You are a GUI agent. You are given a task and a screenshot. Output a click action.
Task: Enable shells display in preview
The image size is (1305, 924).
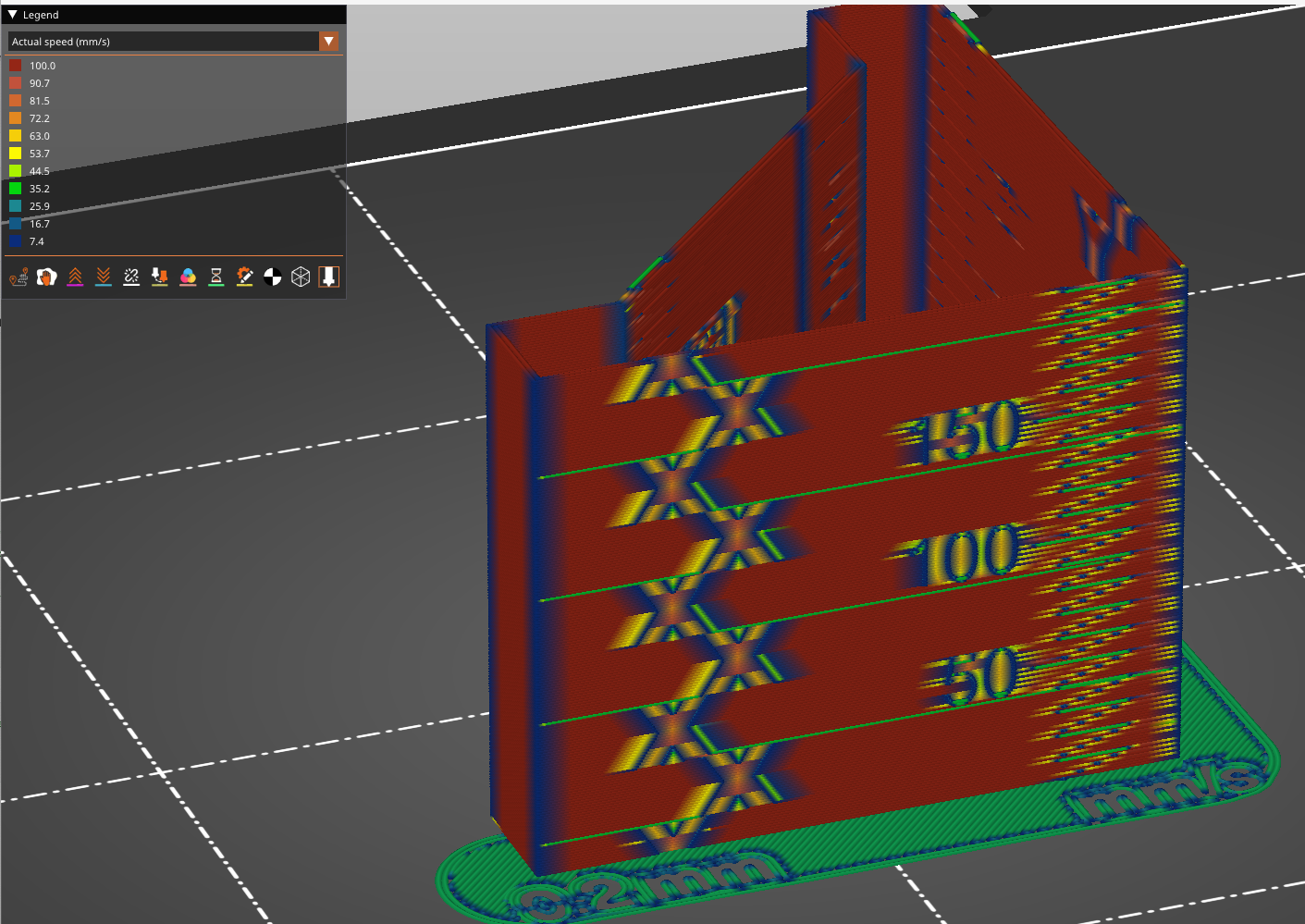(x=301, y=276)
